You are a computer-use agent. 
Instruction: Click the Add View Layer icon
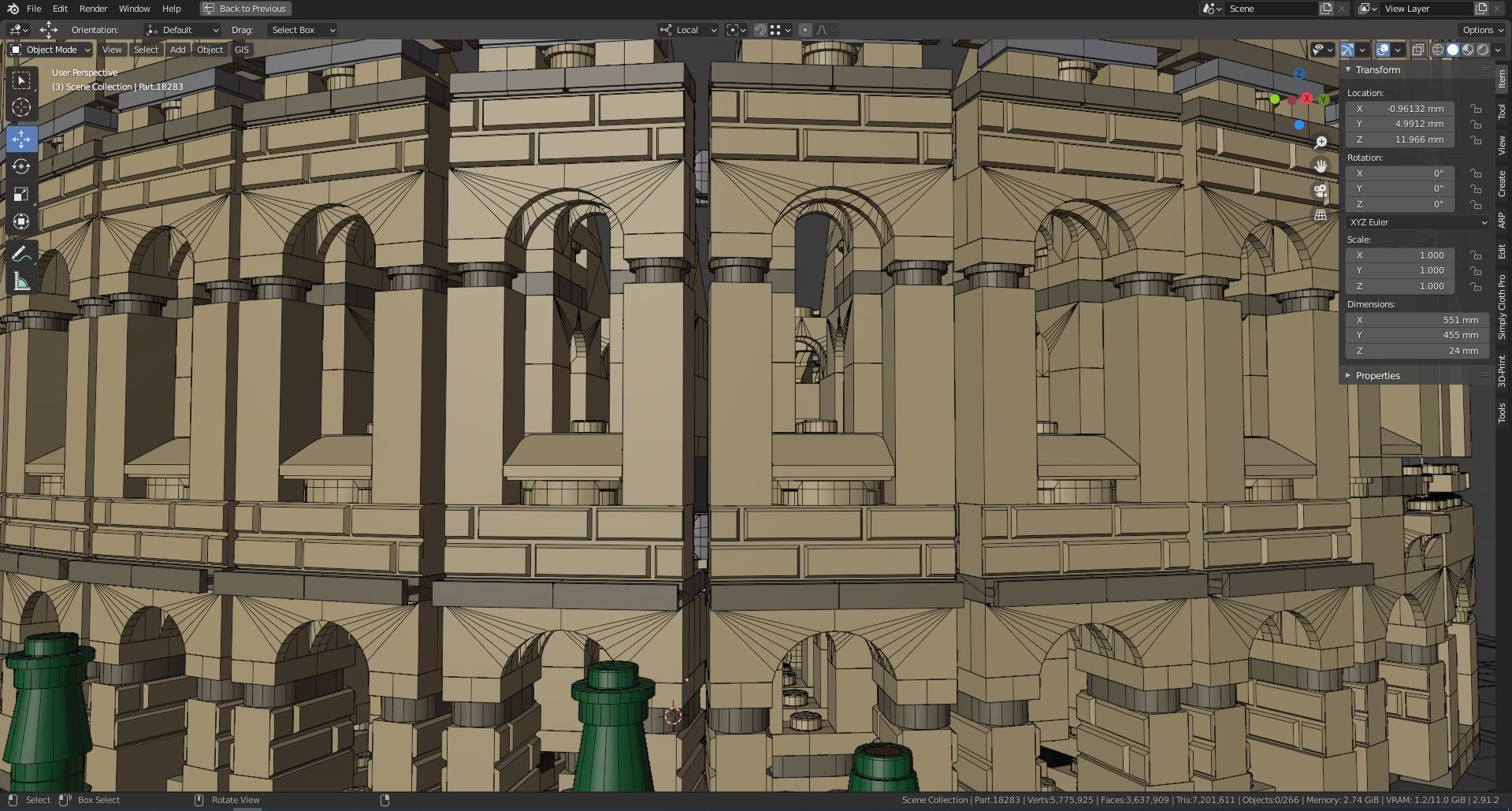(x=1481, y=9)
